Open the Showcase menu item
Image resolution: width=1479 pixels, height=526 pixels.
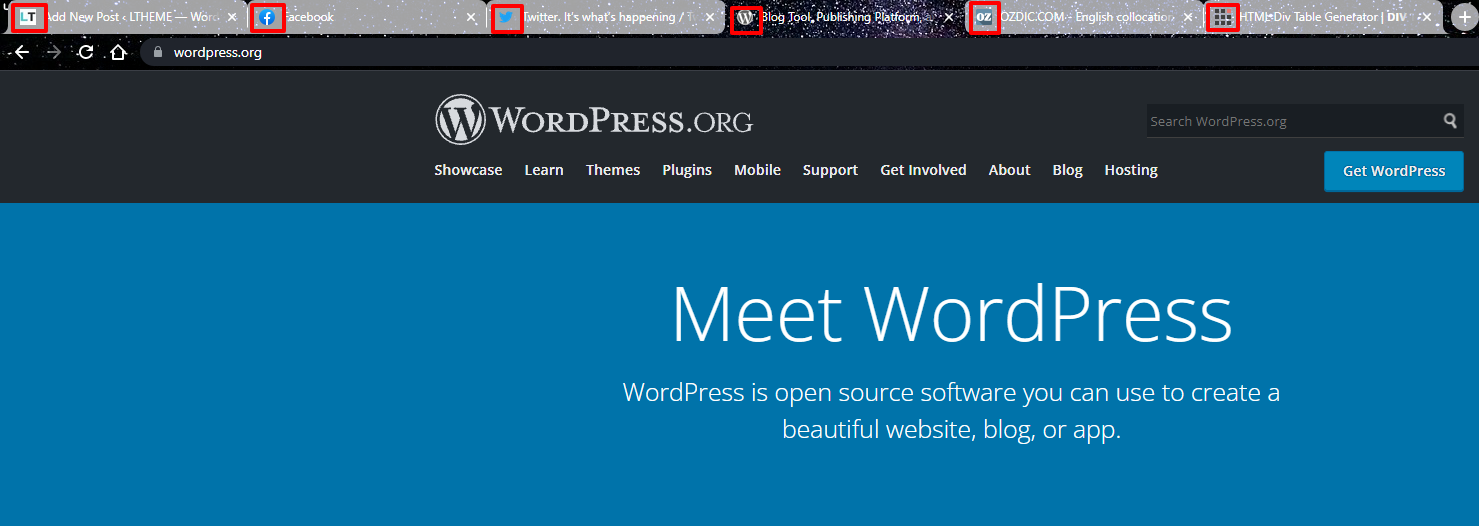pos(468,170)
